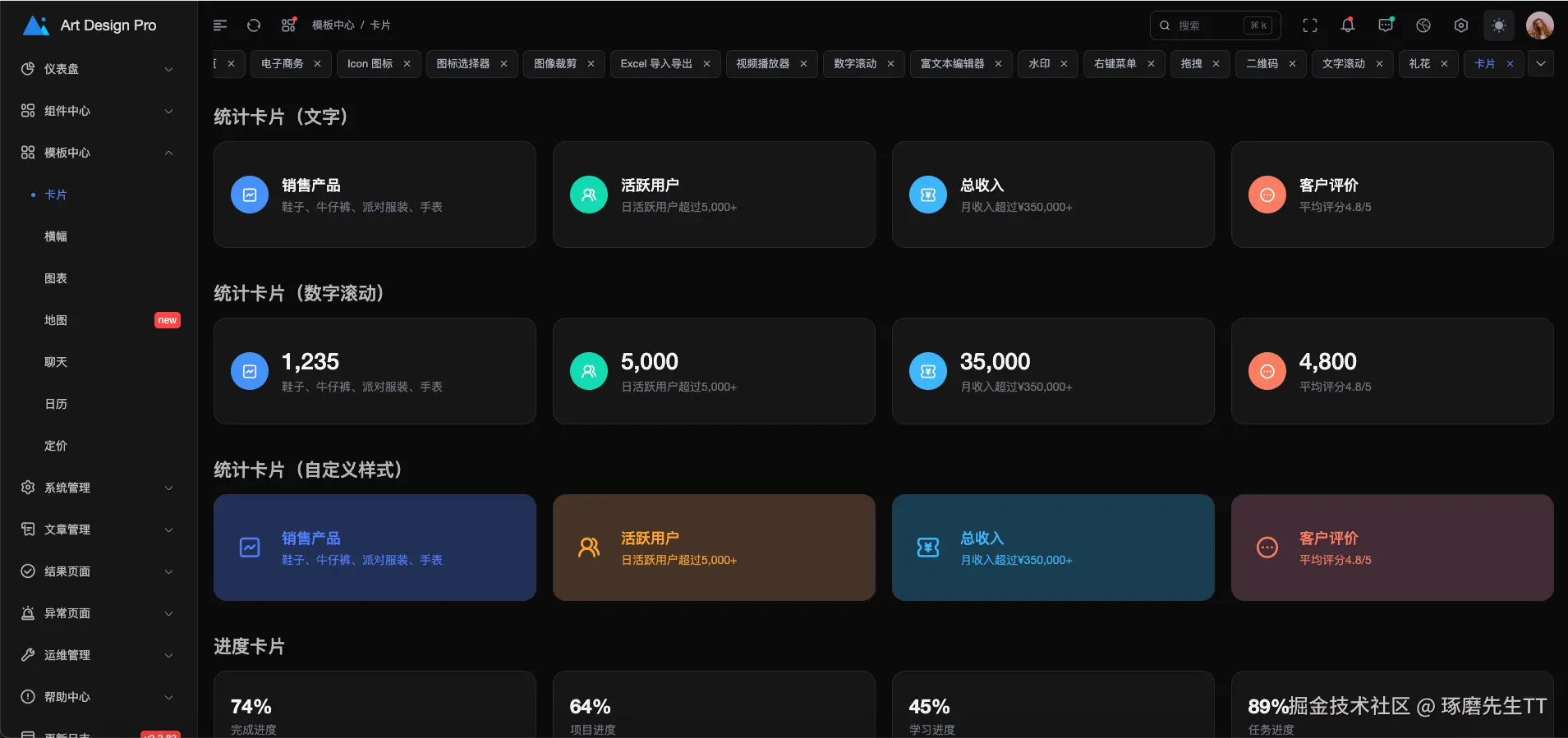Expand the 系统管理 menu
This screenshot has height=738, width=1568.
pos(99,488)
